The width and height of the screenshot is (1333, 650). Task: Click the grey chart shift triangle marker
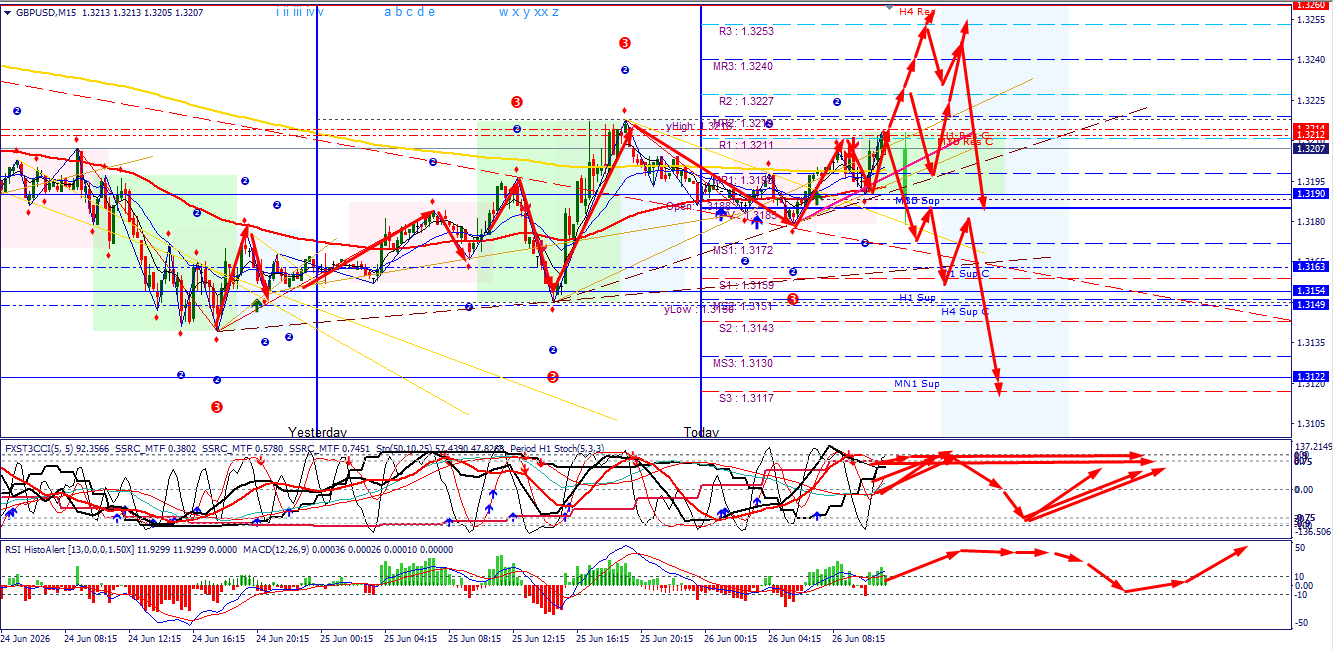890,7
